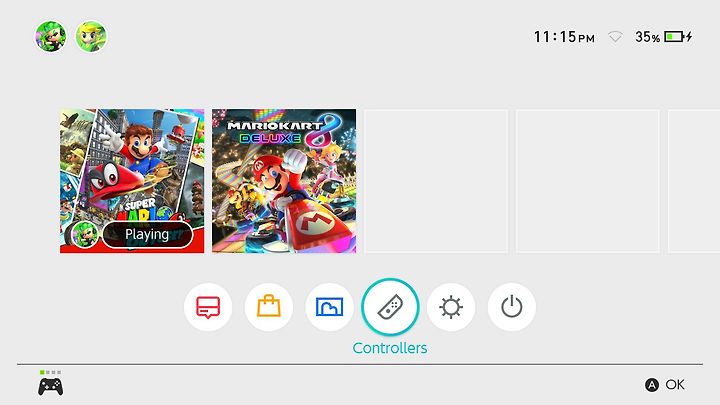
Task: Open the News icon
Action: (x=208, y=307)
